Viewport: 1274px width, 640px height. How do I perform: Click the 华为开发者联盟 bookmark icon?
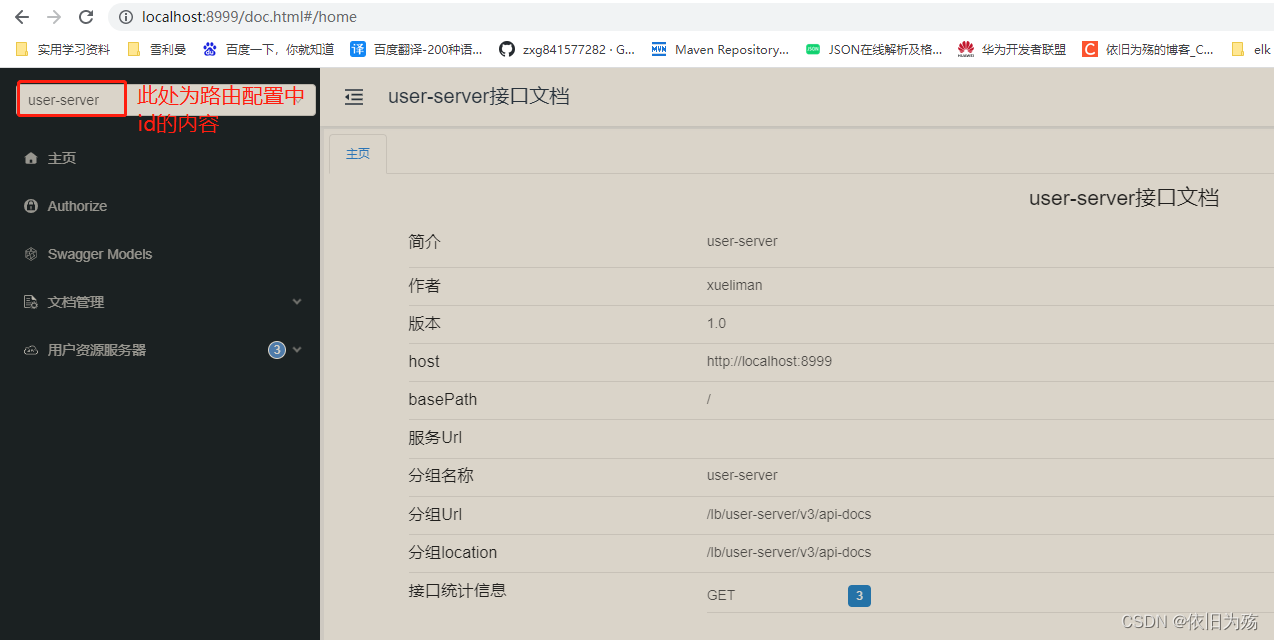[964, 48]
